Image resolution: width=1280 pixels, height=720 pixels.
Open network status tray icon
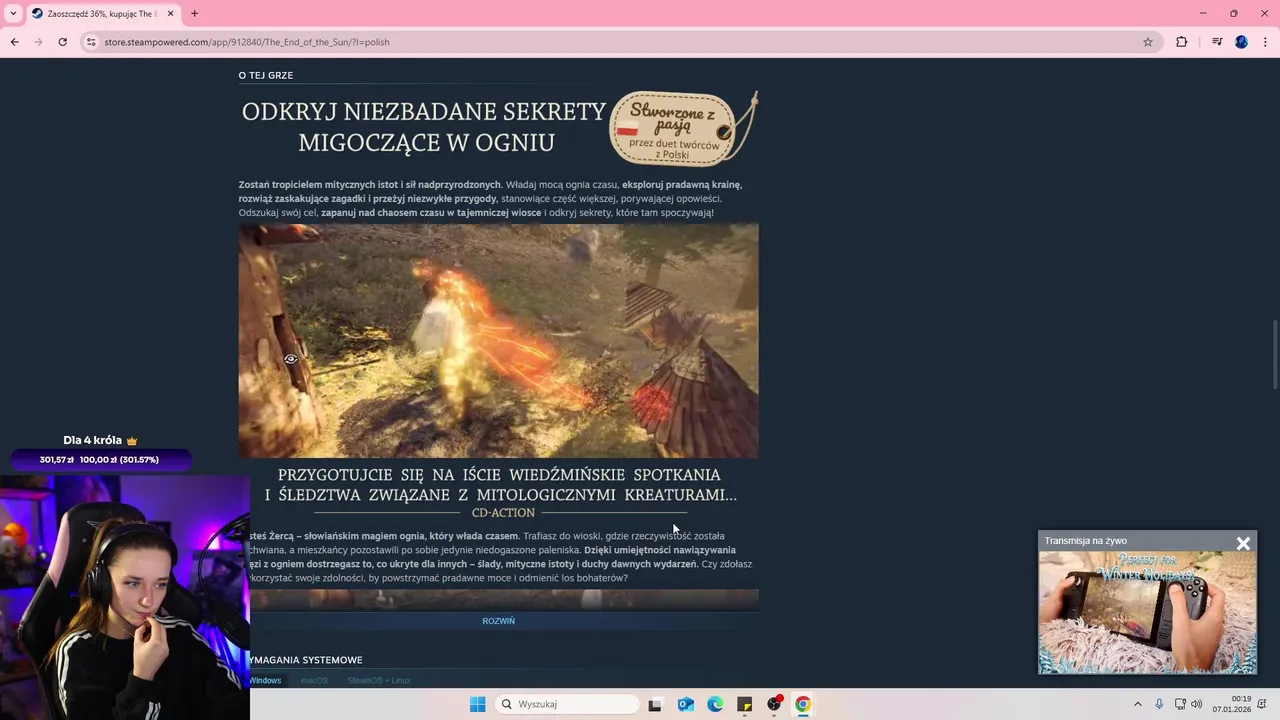[1180, 704]
